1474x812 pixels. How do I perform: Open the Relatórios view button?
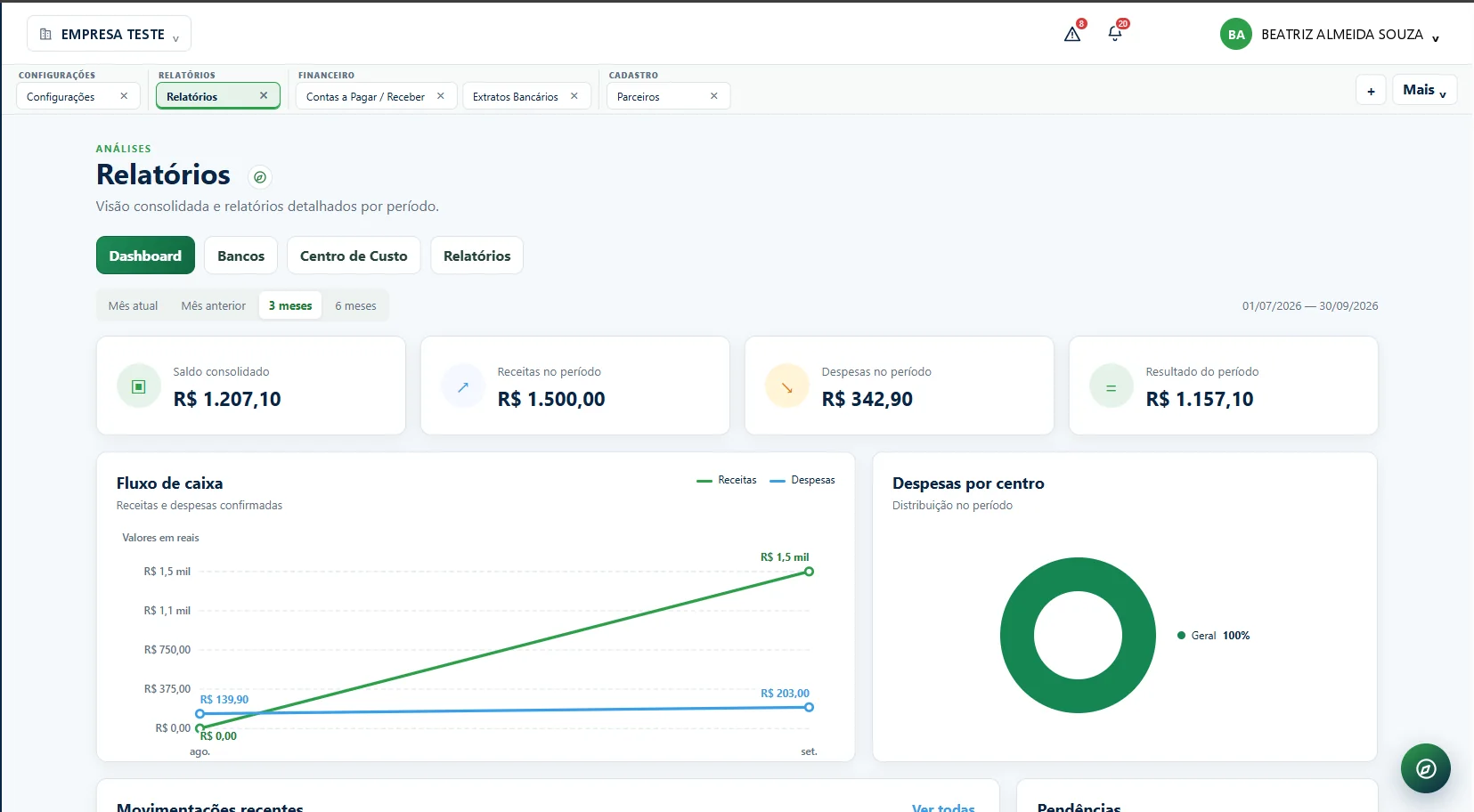[476, 256]
